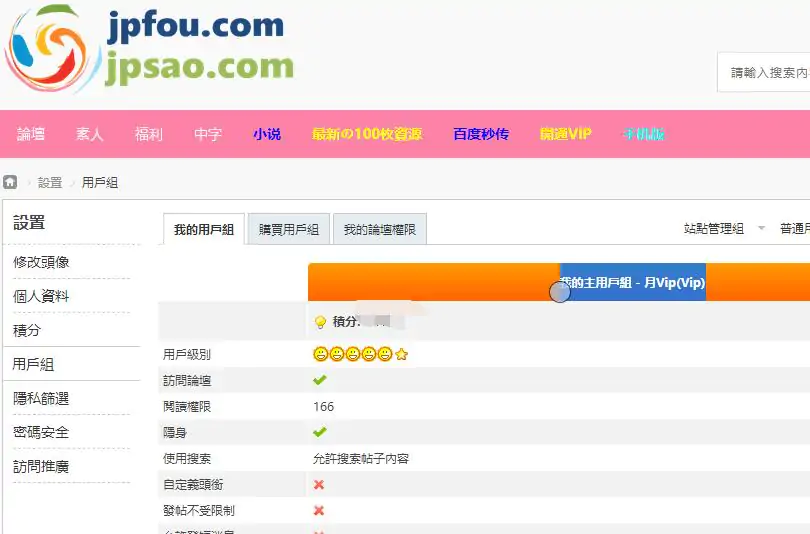The width and height of the screenshot is (810, 534).
Task: Click the 允許搜索帖子內容 value
Action: click(x=361, y=459)
